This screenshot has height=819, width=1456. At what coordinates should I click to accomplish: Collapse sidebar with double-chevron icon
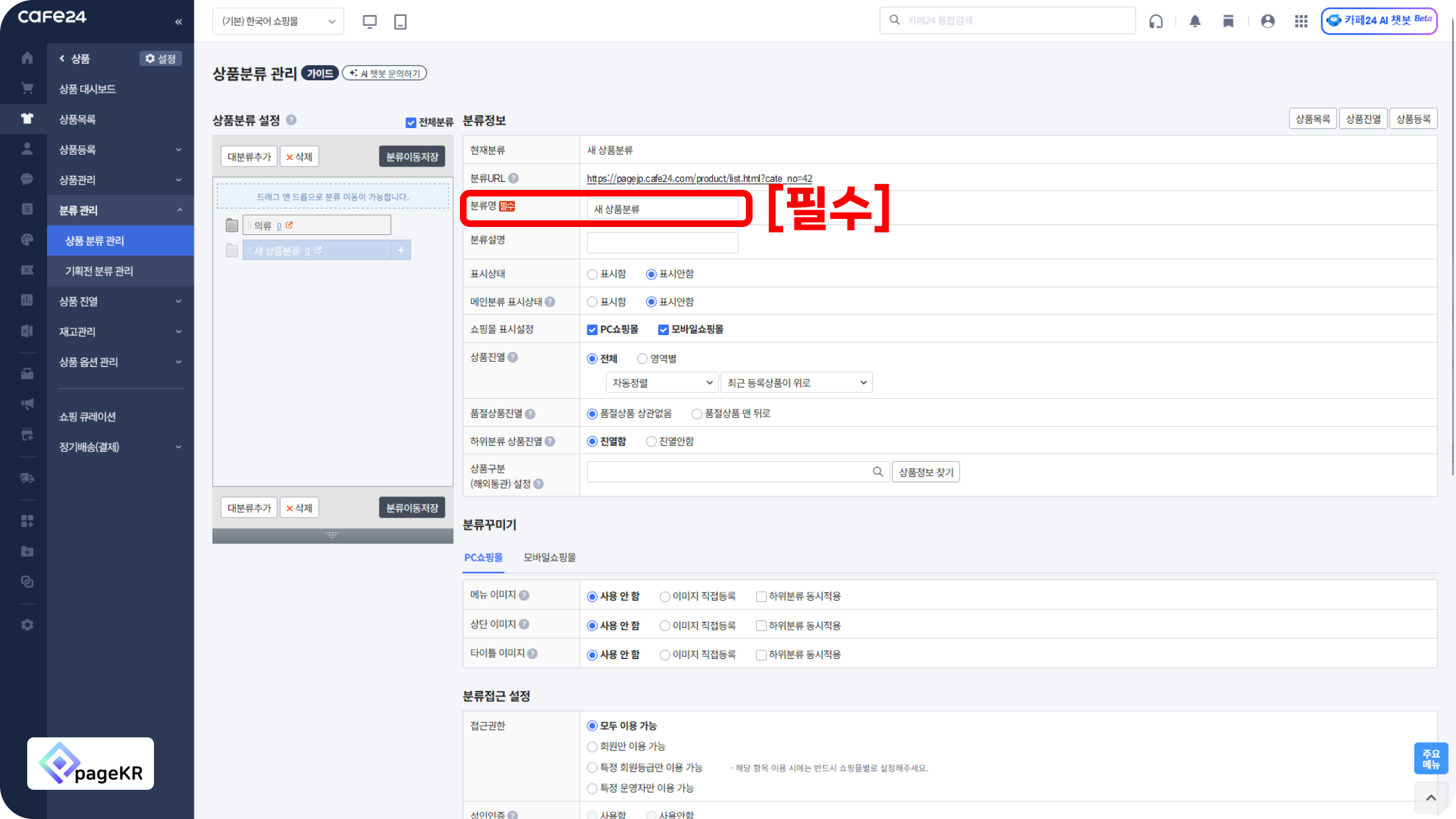(179, 22)
